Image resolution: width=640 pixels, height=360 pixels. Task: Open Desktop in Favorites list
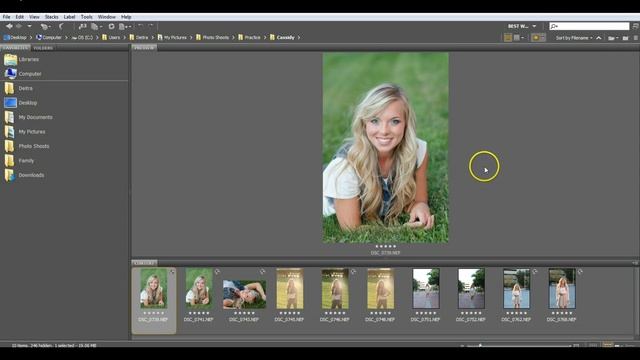pos(20,103)
